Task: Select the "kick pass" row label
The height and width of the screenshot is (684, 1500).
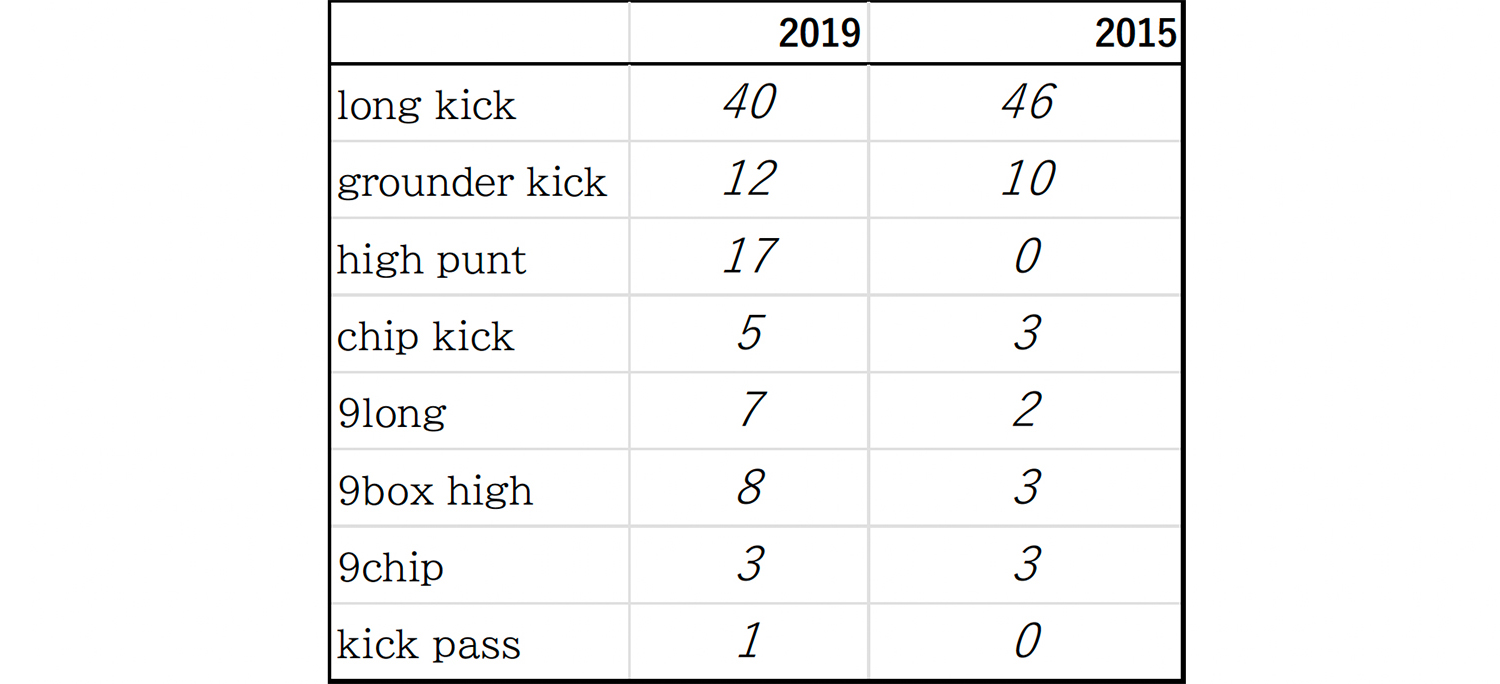Action: [429, 644]
